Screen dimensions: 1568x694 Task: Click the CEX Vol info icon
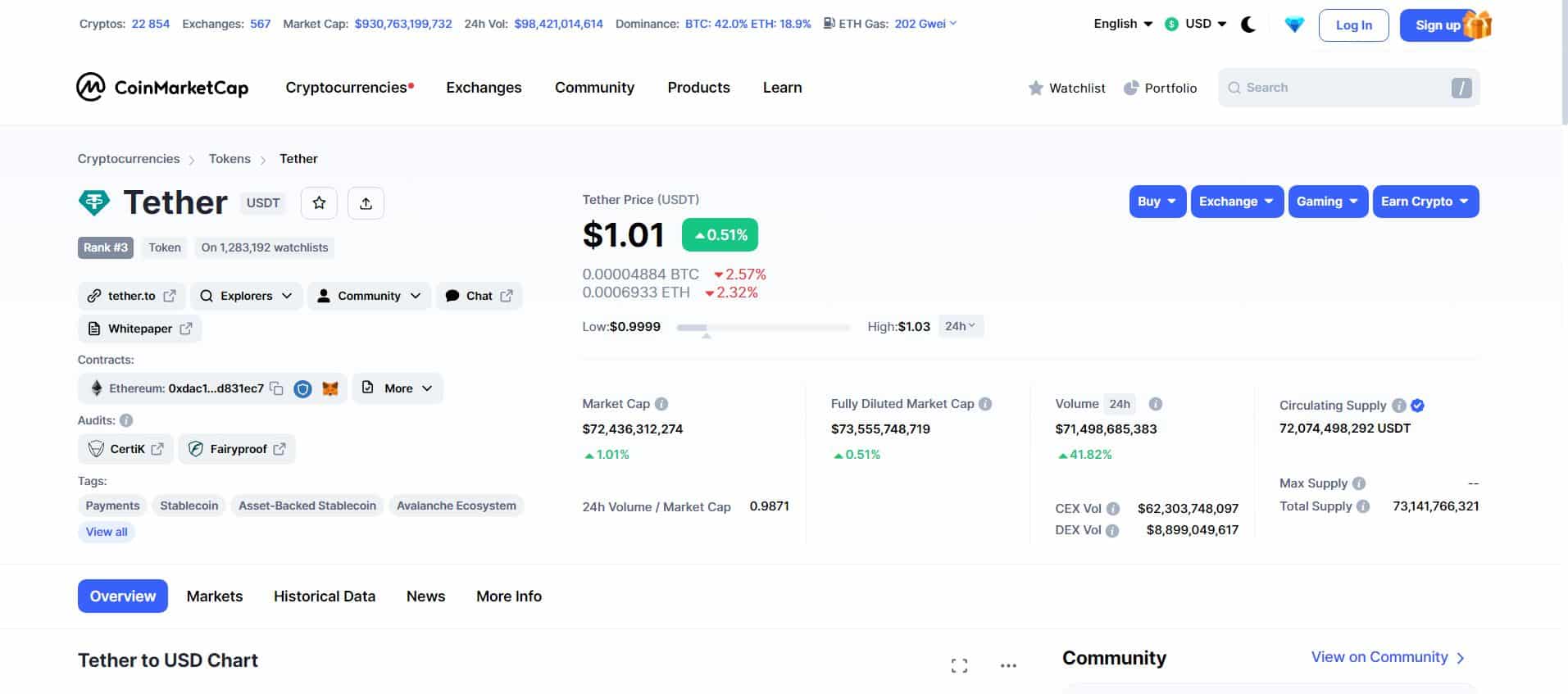coord(1113,509)
